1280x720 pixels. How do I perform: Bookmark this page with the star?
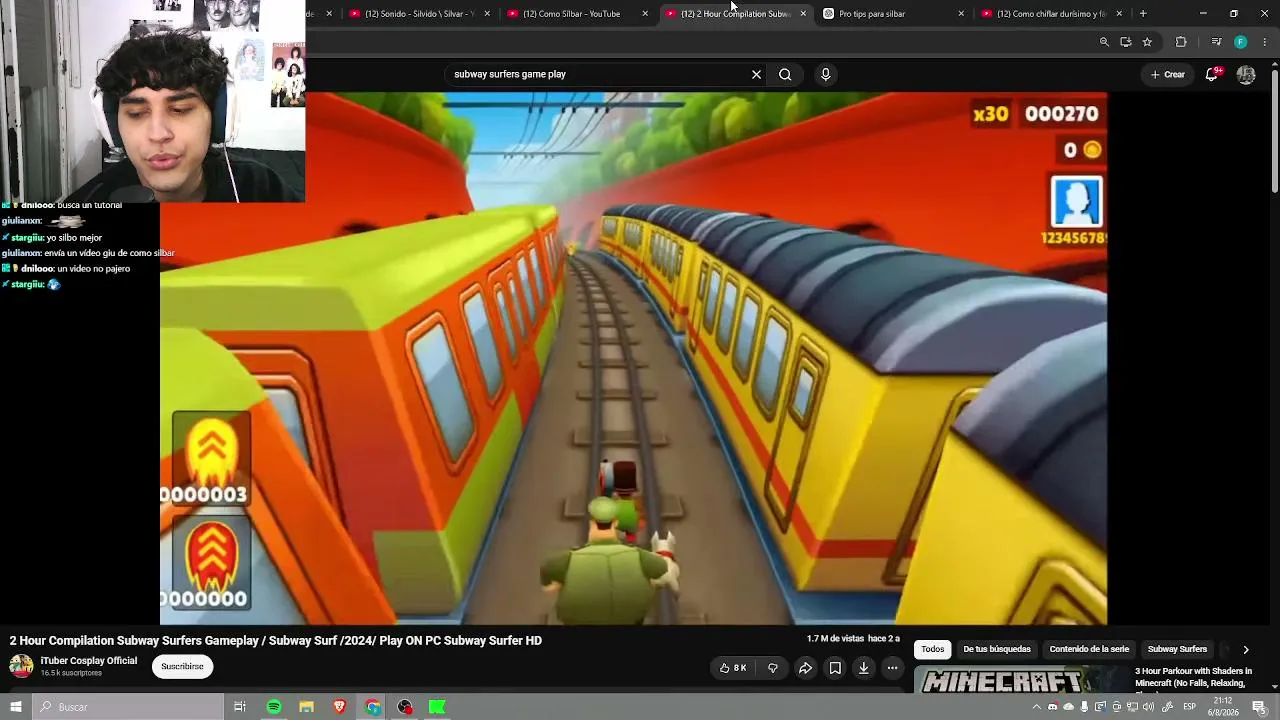(x=1147, y=42)
